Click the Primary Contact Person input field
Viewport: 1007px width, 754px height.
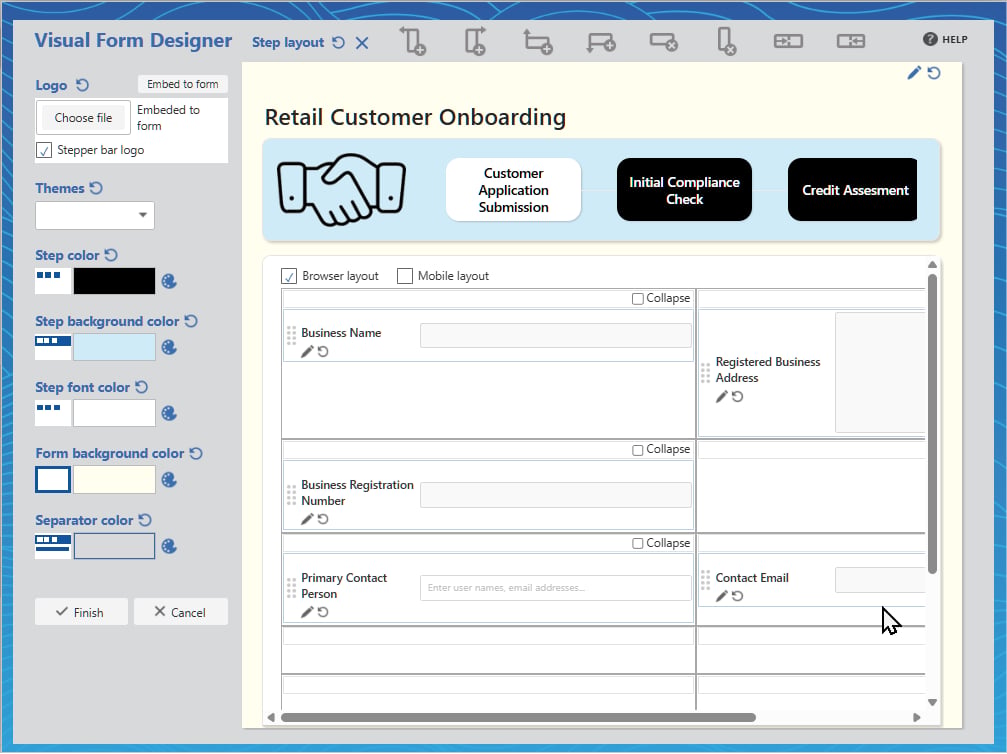556,588
